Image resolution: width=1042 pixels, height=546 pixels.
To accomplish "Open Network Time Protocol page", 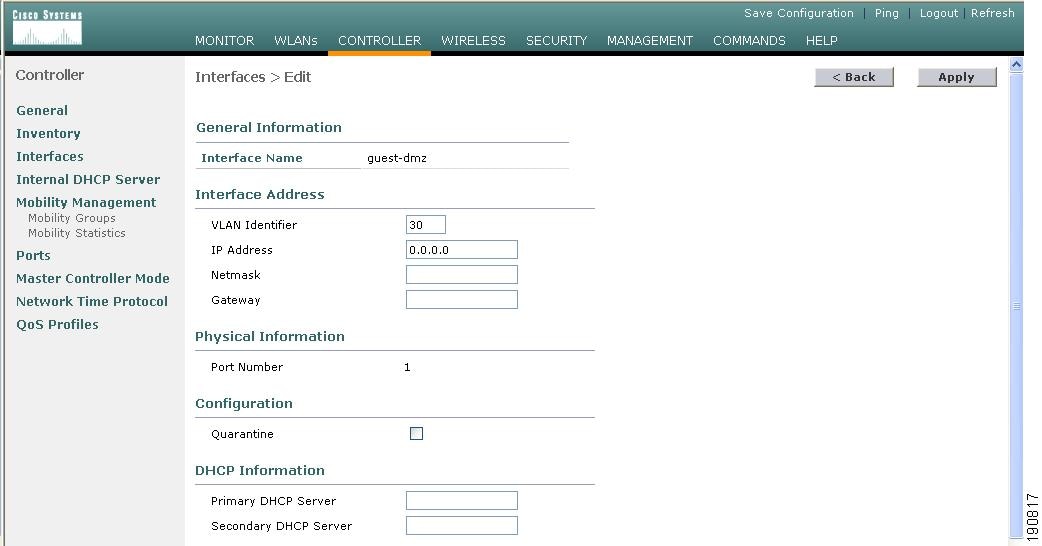I will (x=92, y=302).
